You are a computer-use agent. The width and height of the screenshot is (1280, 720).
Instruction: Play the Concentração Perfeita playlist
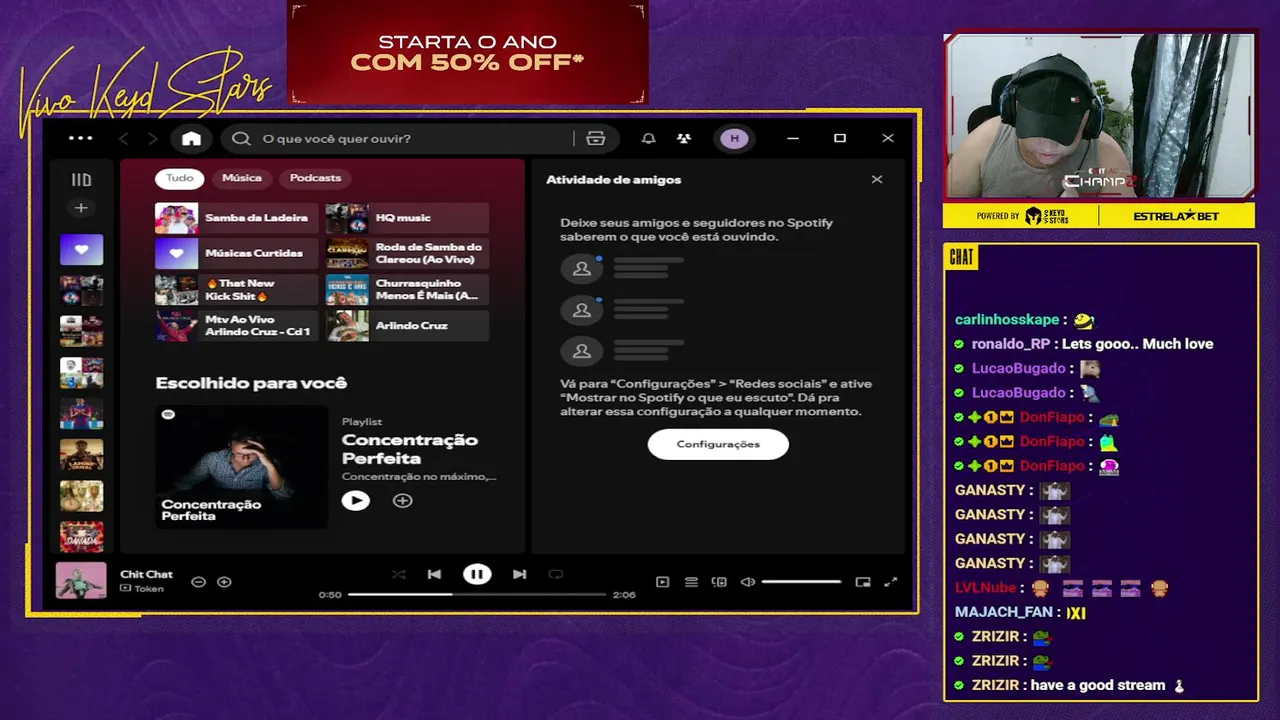pyautogui.click(x=355, y=501)
